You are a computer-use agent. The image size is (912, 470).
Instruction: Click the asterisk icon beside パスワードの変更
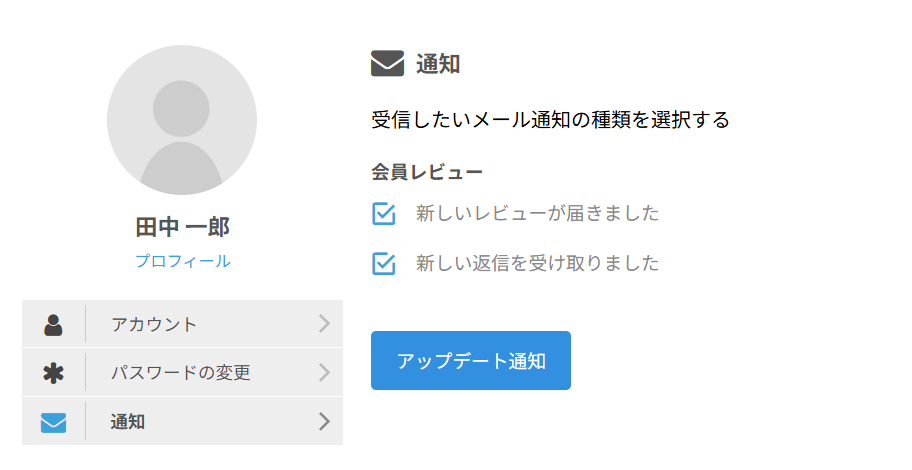click(53, 373)
